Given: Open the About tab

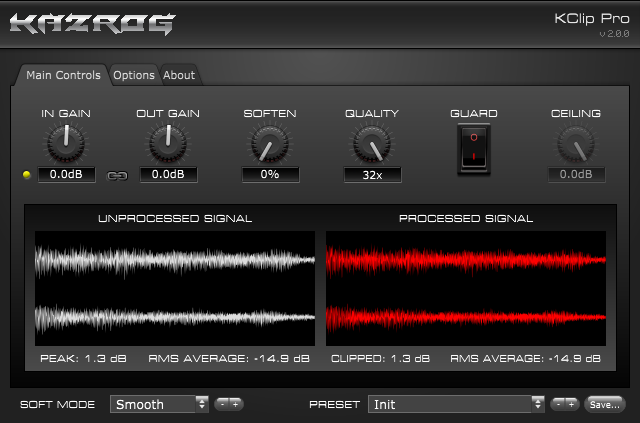Looking at the screenshot, I should click(x=179, y=75).
